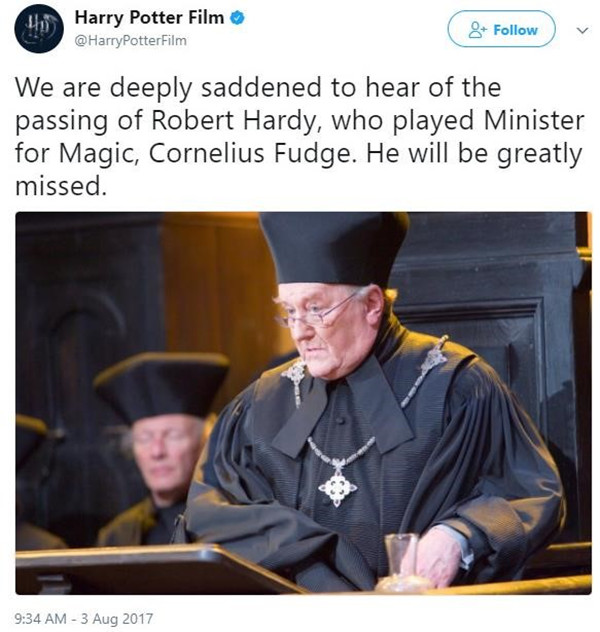This screenshot has height=632, width=600.
Task: Open the attached photo in the tweet
Action: pyautogui.click(x=303, y=403)
